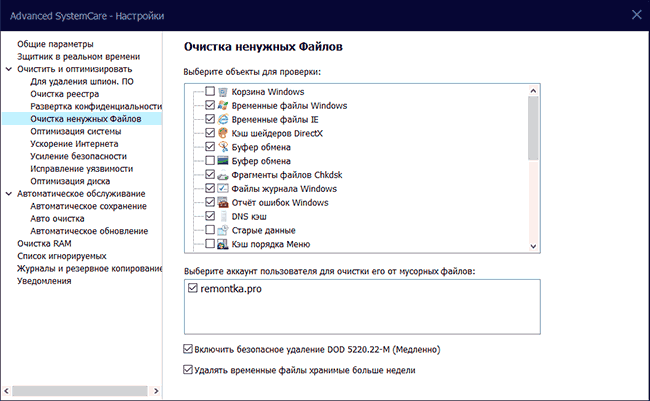Open Оптимизация системы settings
Image resolution: width=650 pixels, height=401 pixels.
pos(75,131)
